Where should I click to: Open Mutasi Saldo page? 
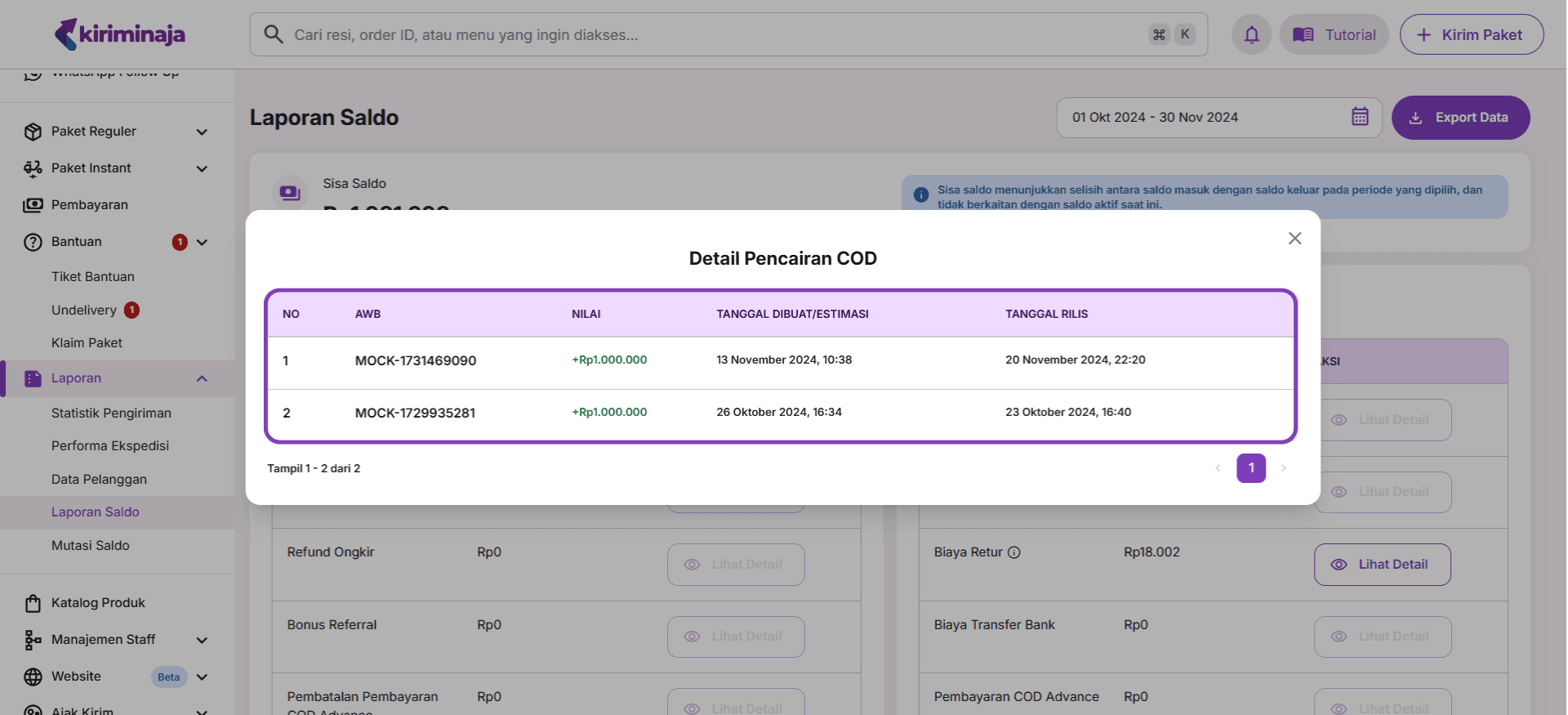91,546
